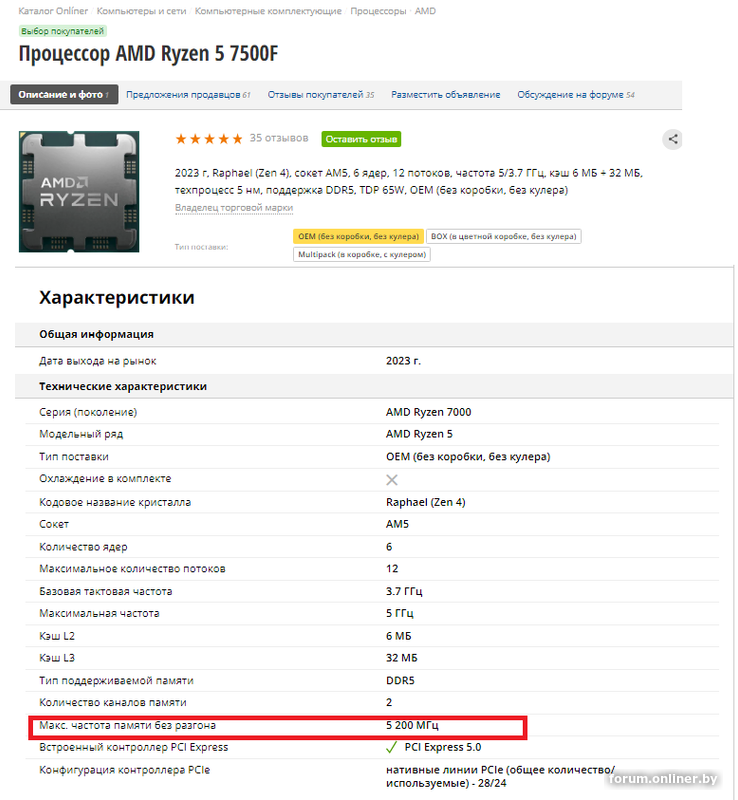The height and width of the screenshot is (800, 738).
Task: Switch to the Обсуждение на форуме tab
Action: click(x=573, y=95)
